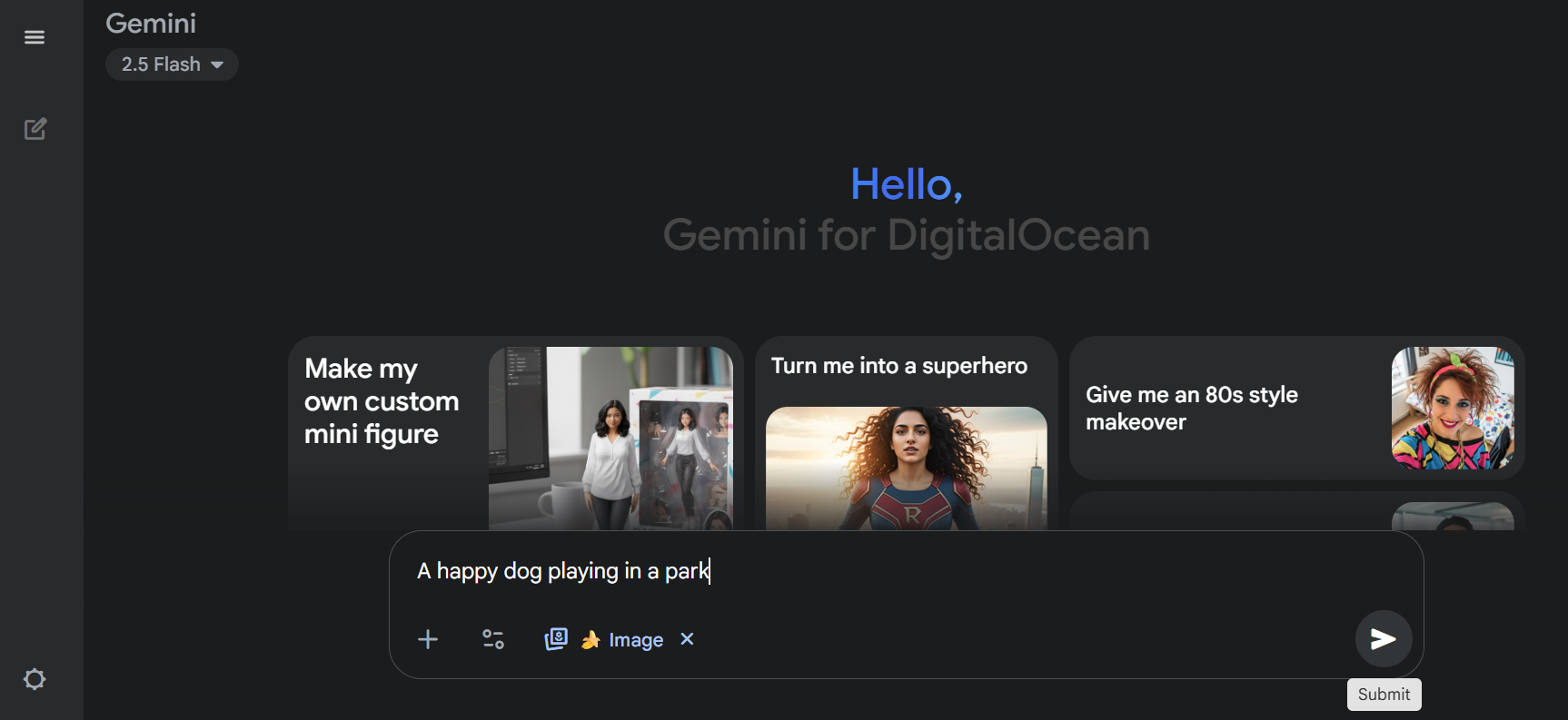Click the Submit tooltip label

1384,695
